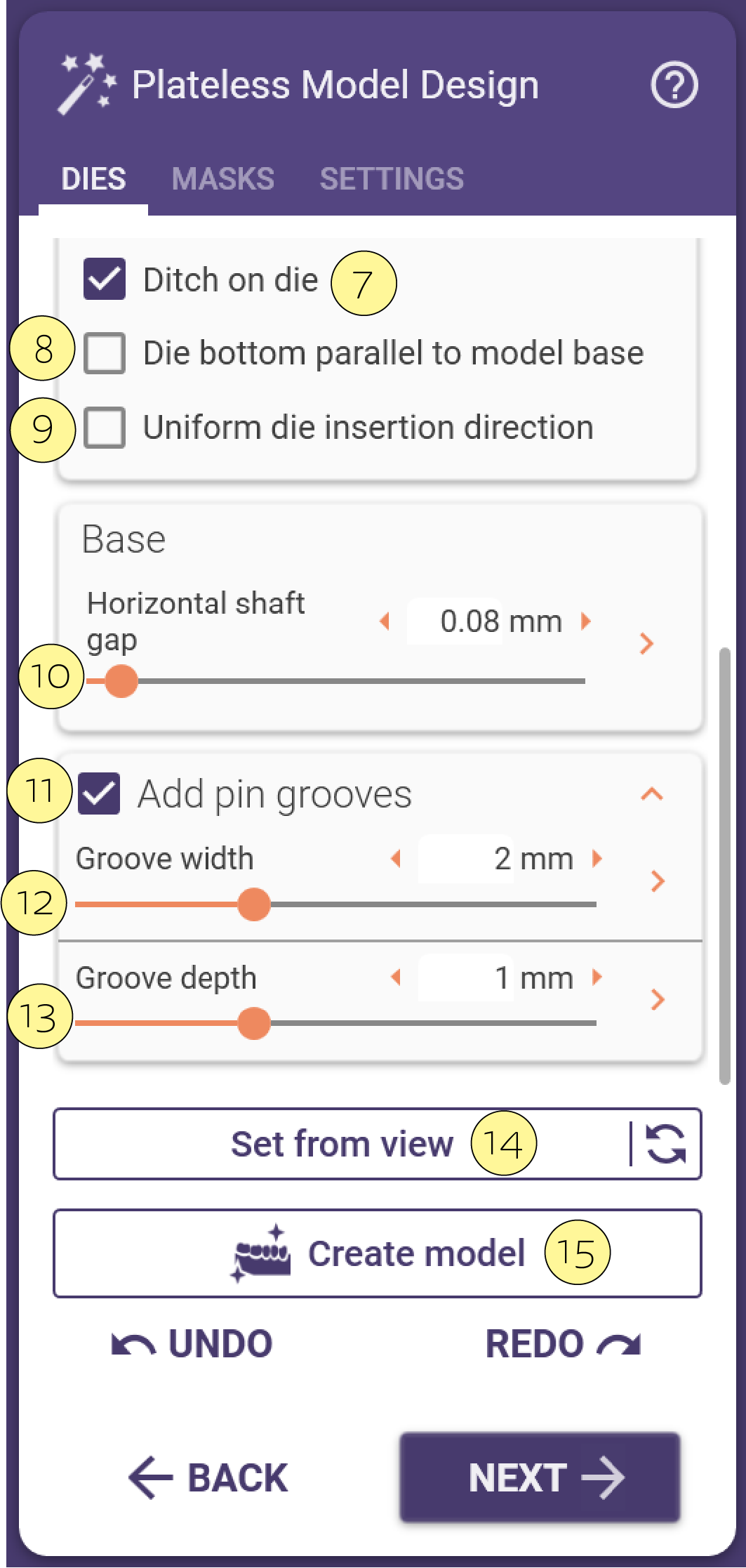The height and width of the screenshot is (1568, 746).
Task: Click the Groove depth slider handle
Action: 254,1023
